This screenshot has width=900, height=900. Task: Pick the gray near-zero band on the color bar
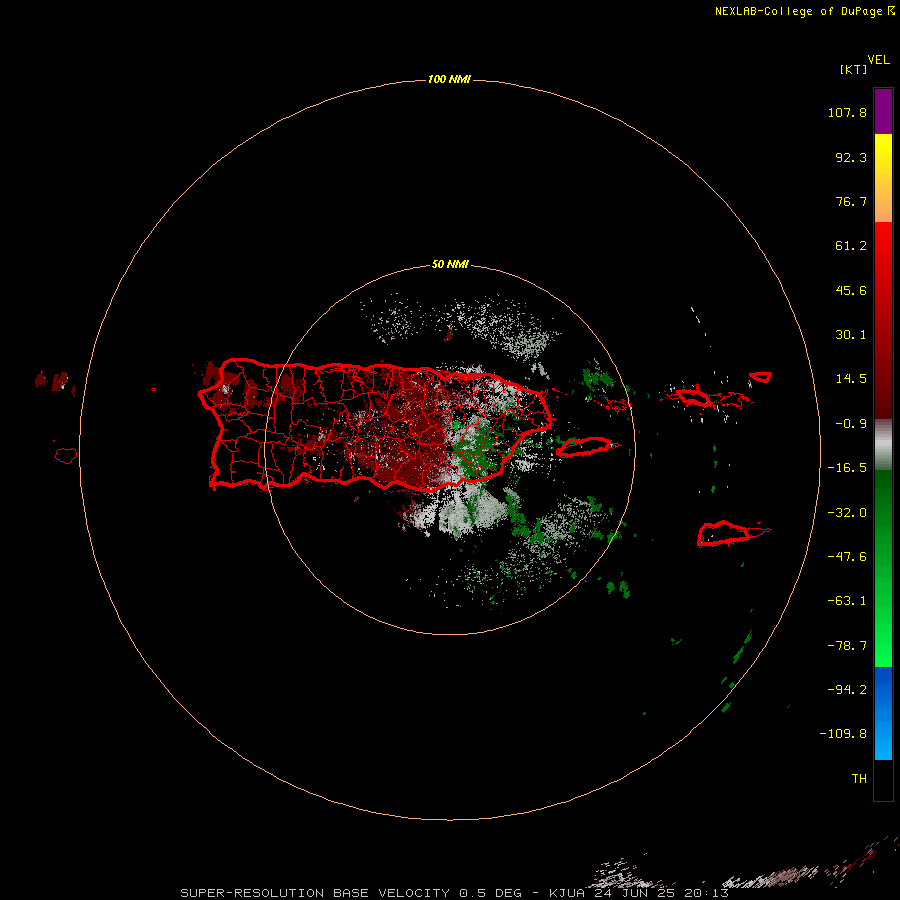(883, 445)
